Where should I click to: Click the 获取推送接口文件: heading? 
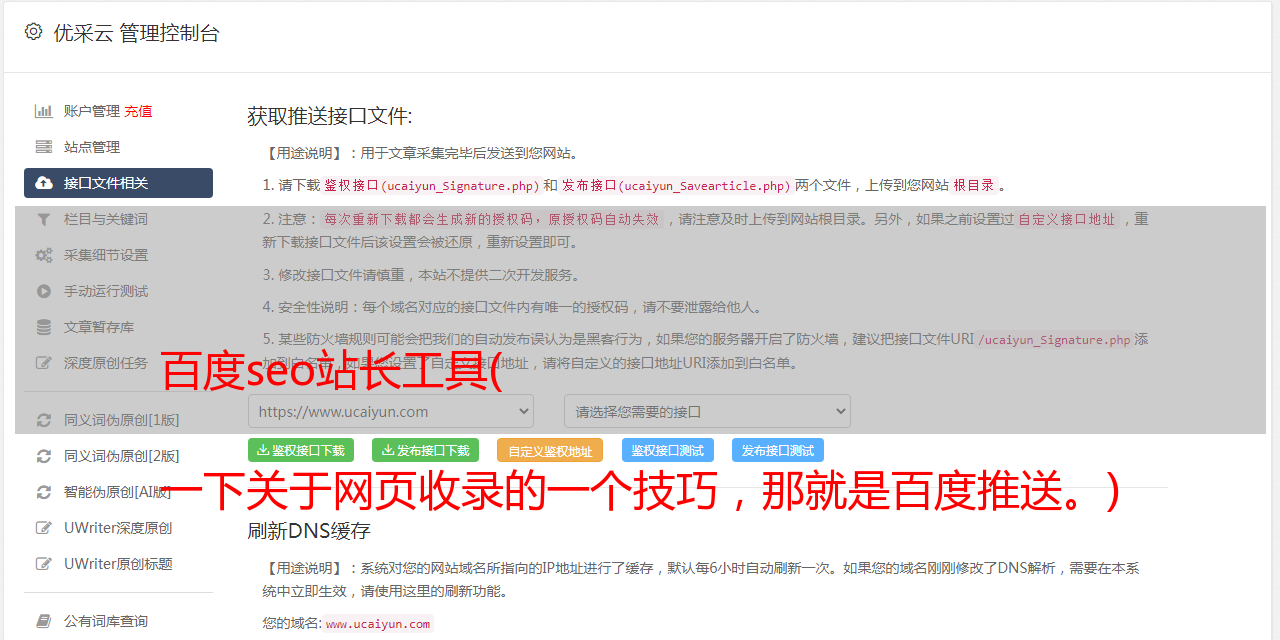point(330,116)
